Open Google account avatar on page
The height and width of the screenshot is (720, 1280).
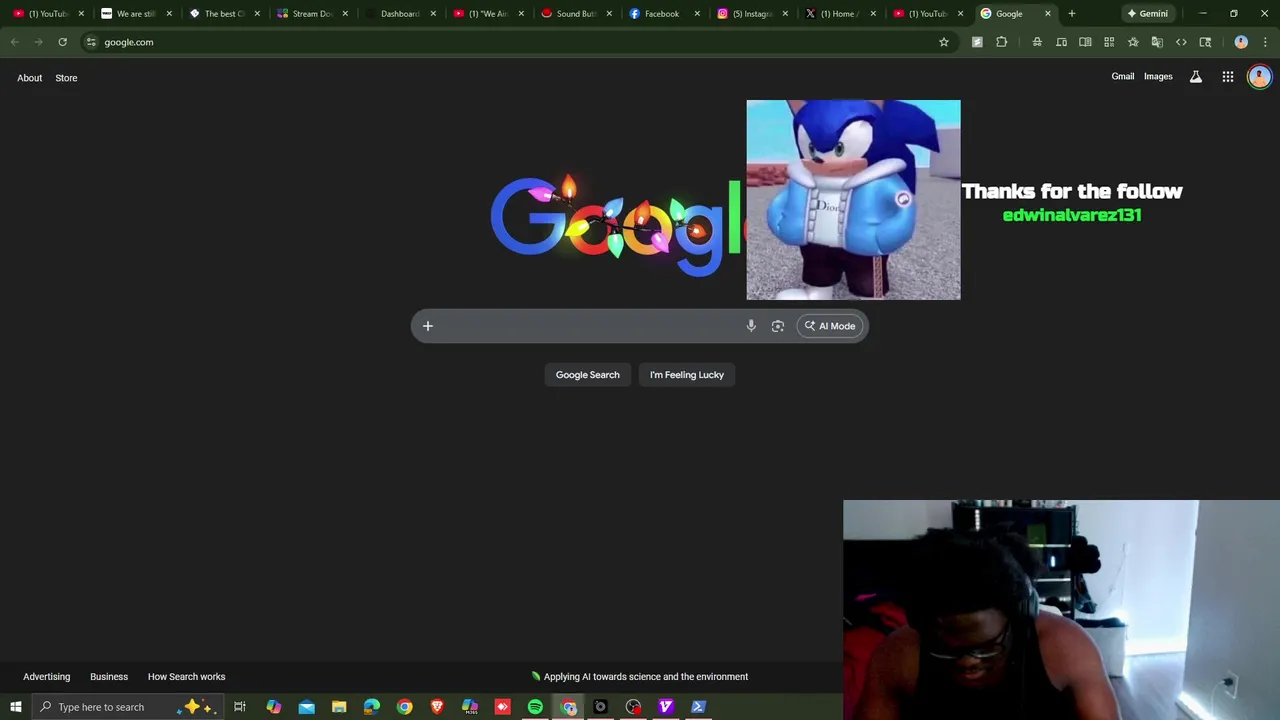tap(1259, 77)
